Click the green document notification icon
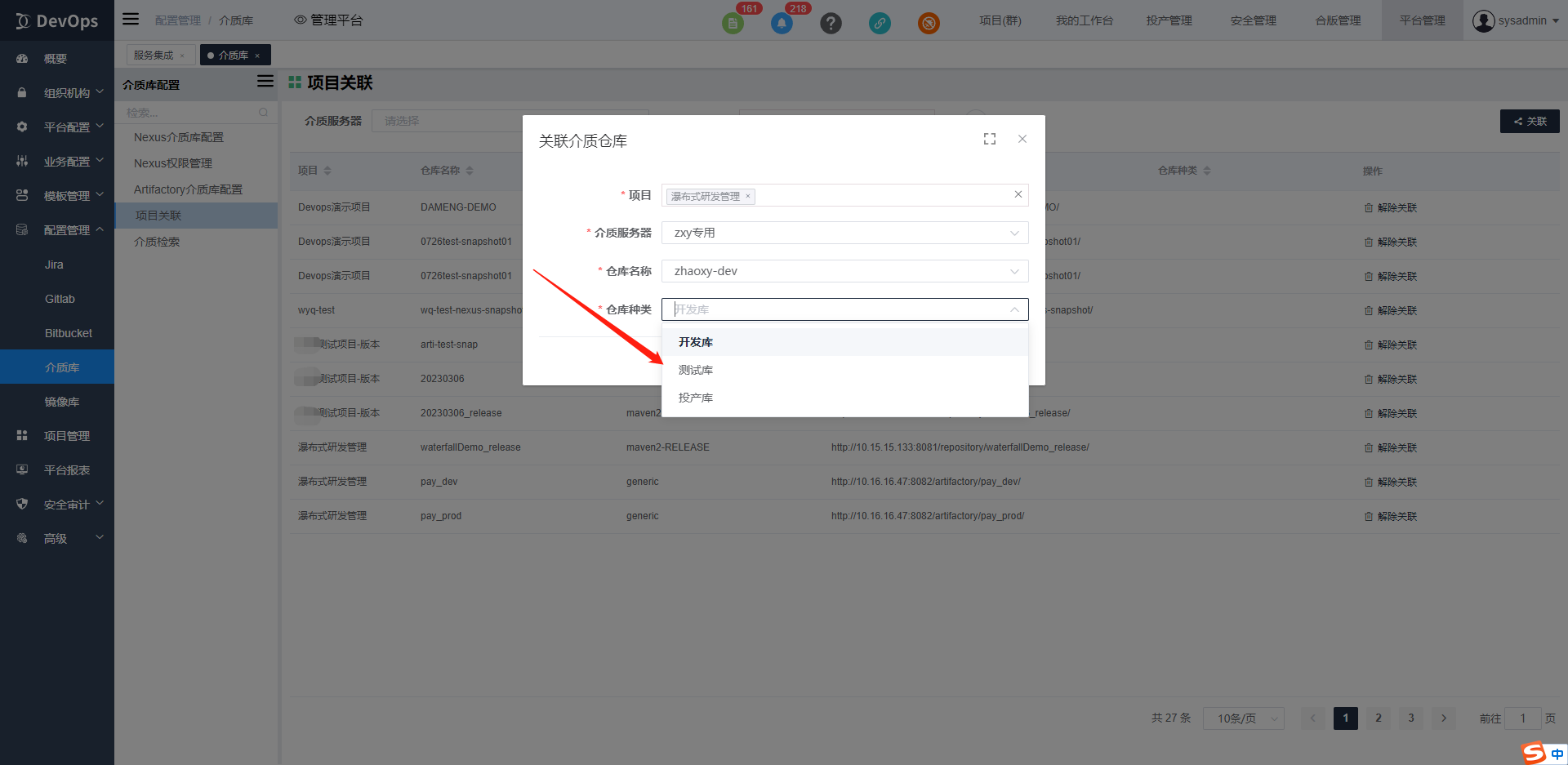1568x765 pixels. pyautogui.click(x=733, y=23)
